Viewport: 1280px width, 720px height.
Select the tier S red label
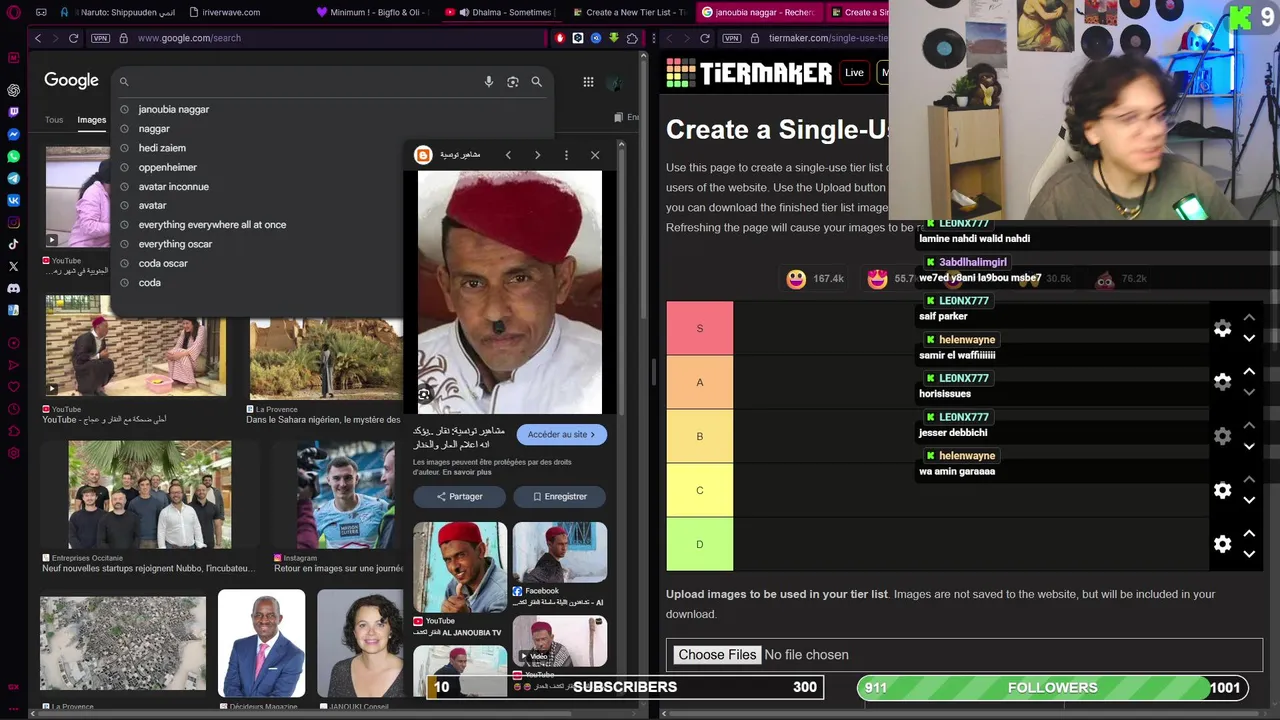pyautogui.click(x=700, y=328)
